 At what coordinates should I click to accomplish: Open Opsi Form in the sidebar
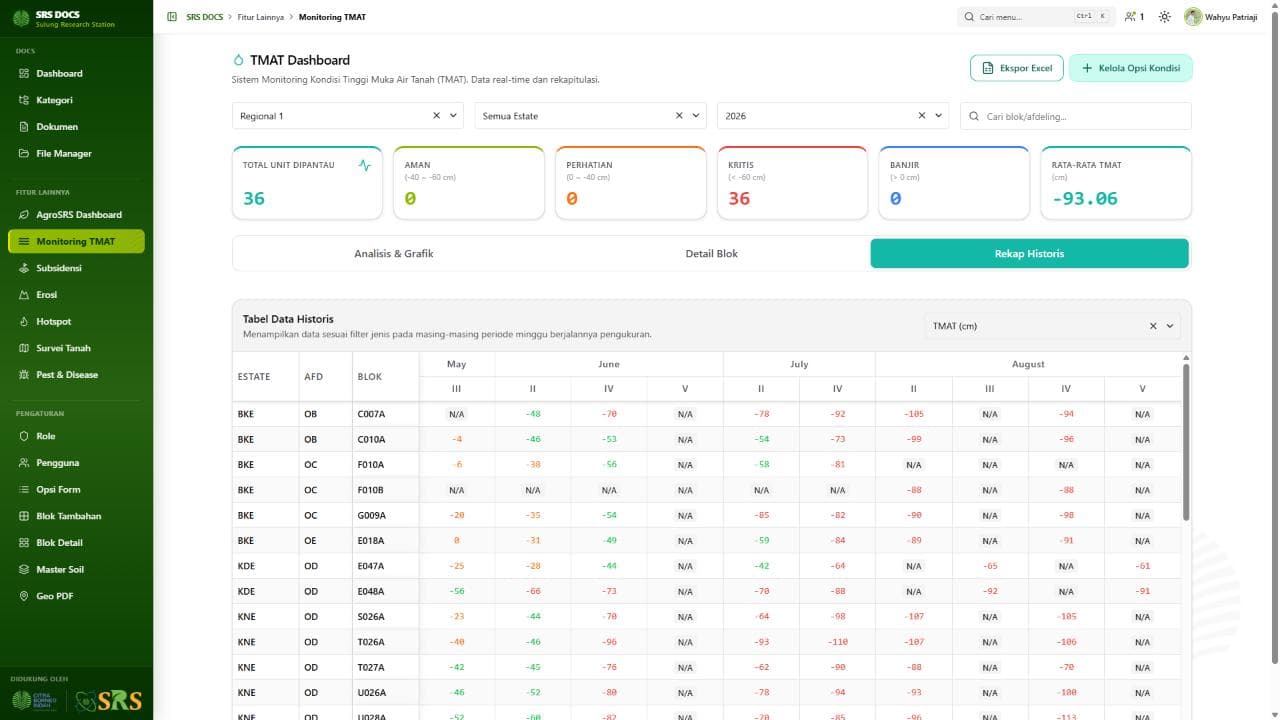pyautogui.click(x=76, y=490)
